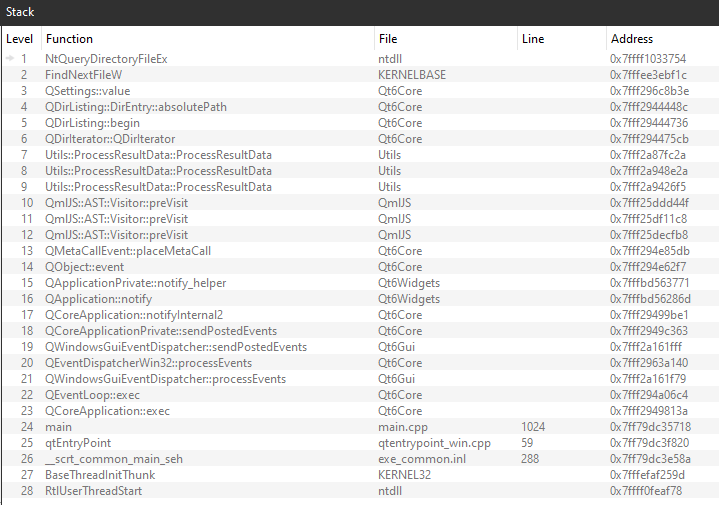Select the BaseThreadInitThunk frame

pos(100,475)
